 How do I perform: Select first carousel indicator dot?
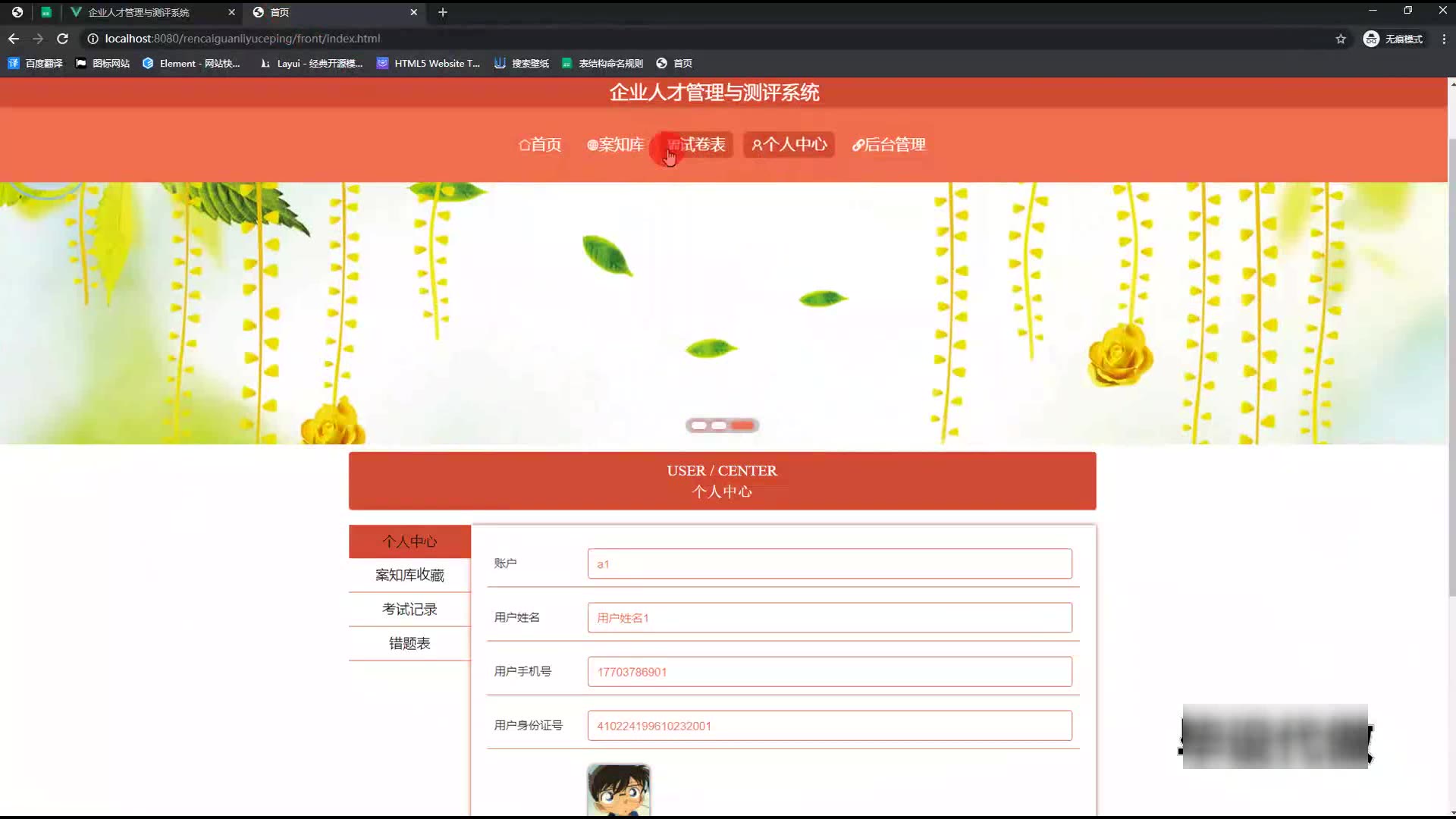point(698,425)
